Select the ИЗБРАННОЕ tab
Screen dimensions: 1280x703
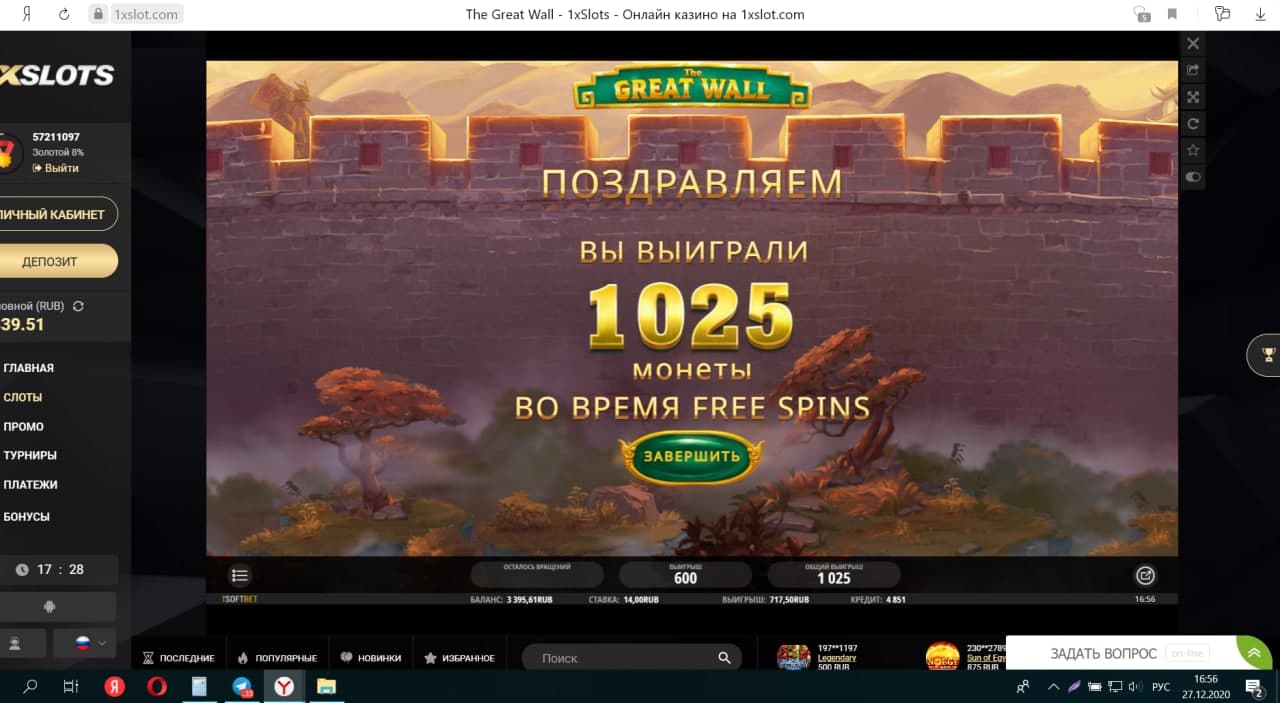459,658
